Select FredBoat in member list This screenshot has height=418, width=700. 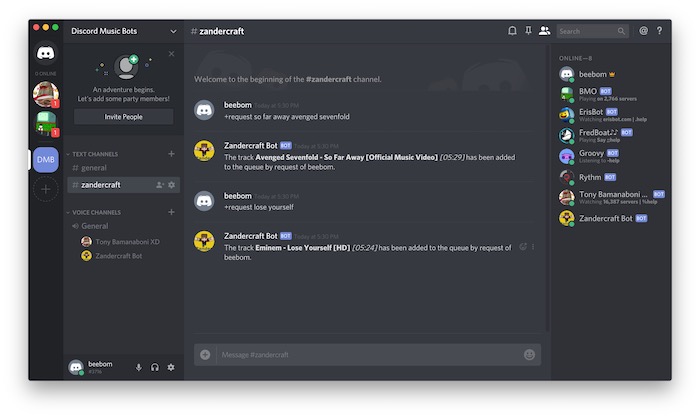tap(611, 135)
